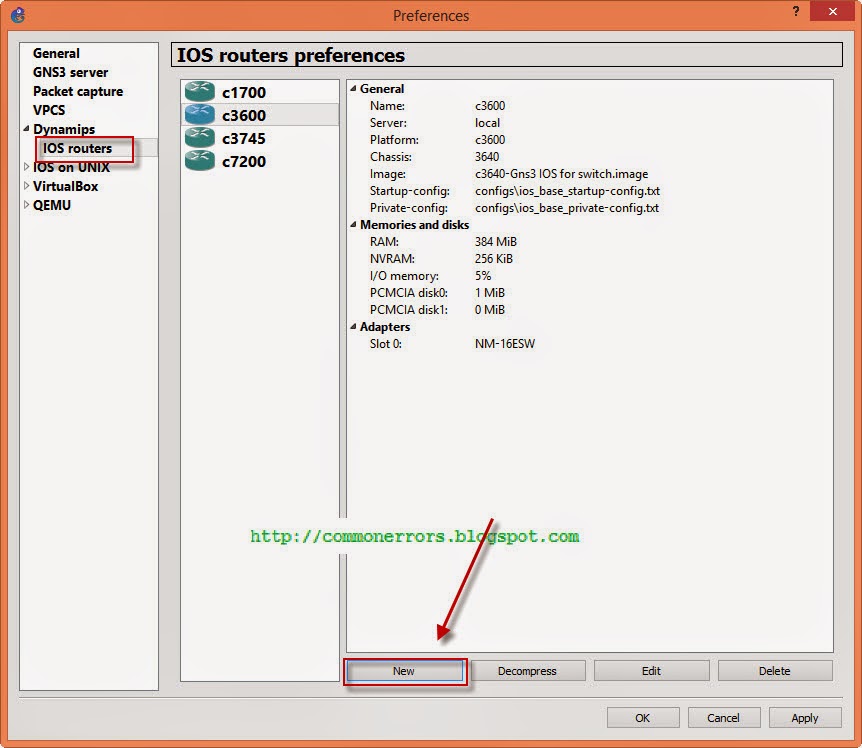Select VirtualBox in the sidebar
The height and width of the screenshot is (748, 862).
click(x=65, y=186)
